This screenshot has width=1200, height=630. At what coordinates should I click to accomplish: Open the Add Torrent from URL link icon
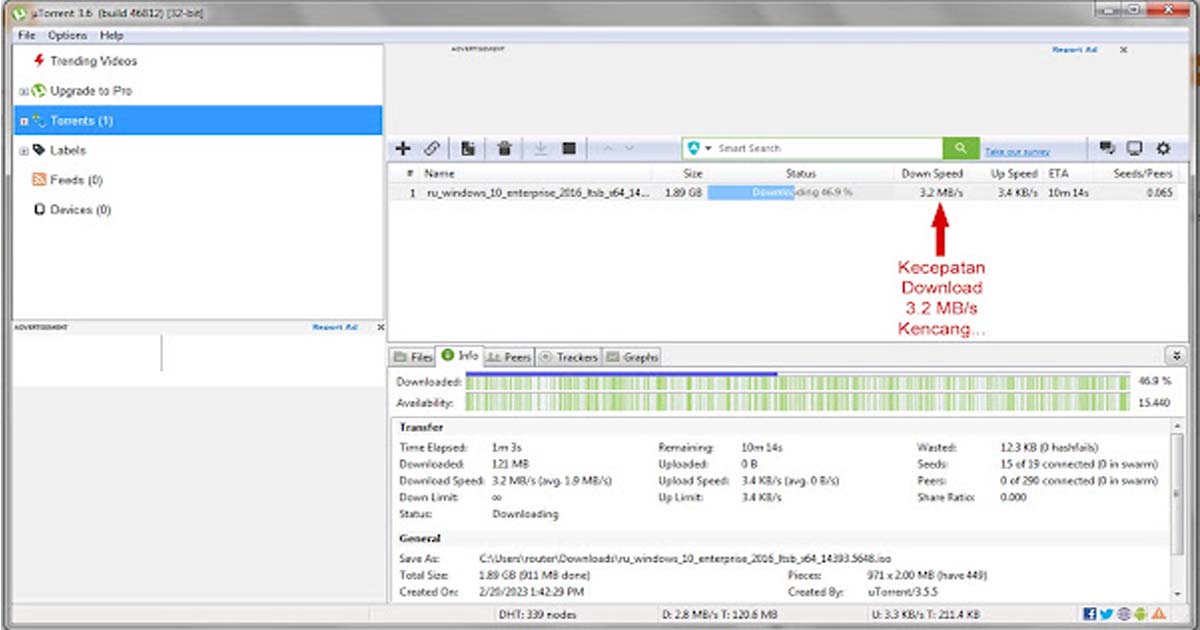tap(432, 148)
